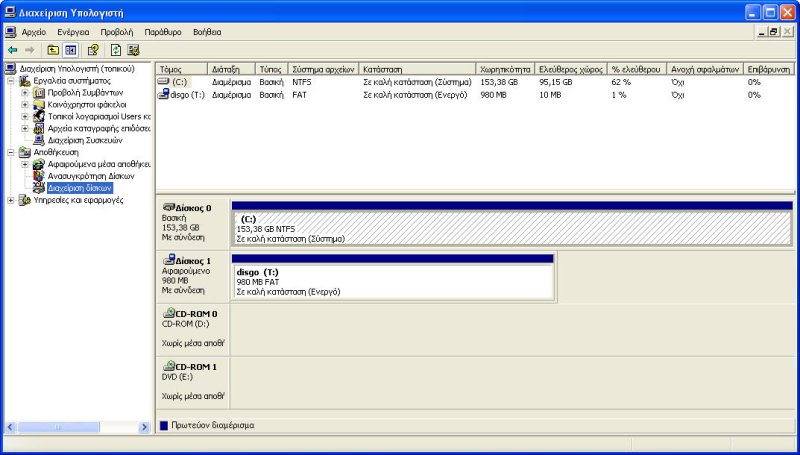Click the Αποθήκευση storage icon

[x=25, y=152]
